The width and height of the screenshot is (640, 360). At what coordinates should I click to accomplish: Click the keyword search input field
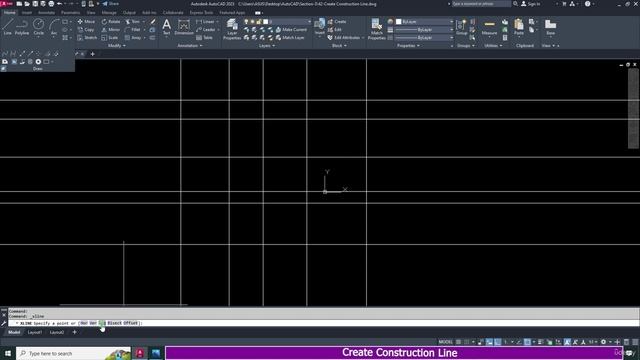tap(480, 4)
